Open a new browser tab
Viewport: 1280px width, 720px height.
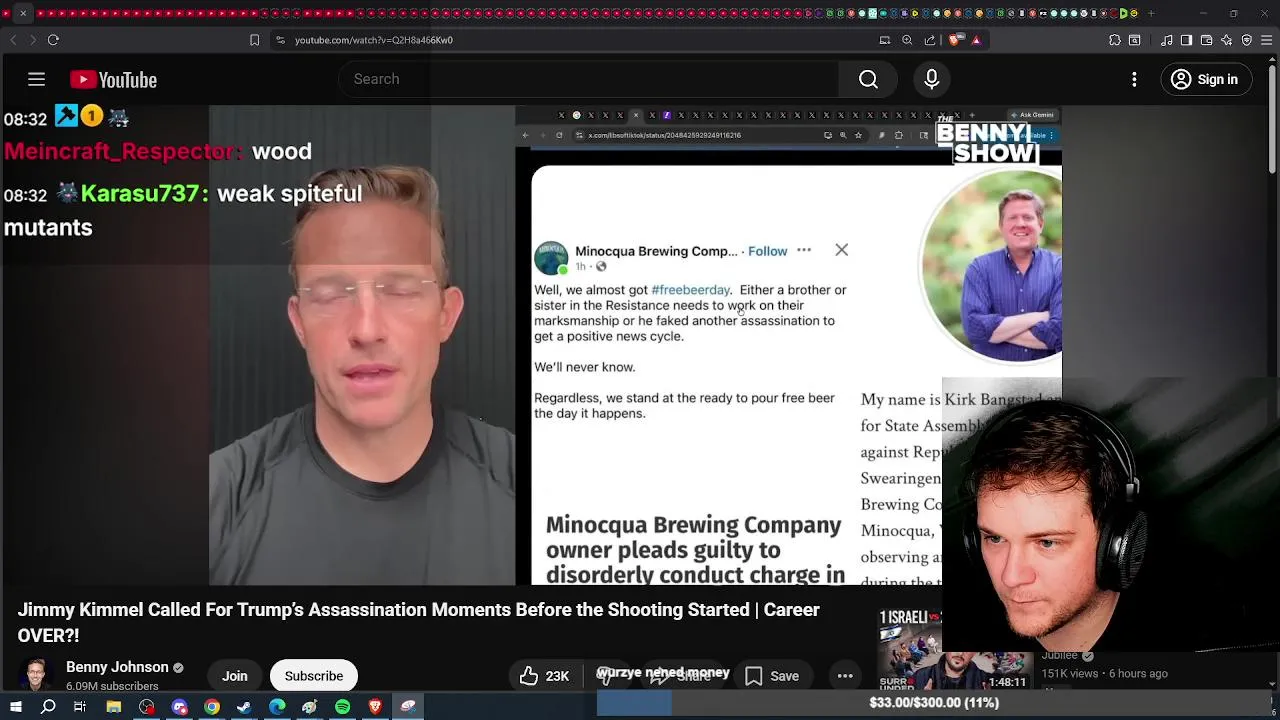click(x=1151, y=14)
